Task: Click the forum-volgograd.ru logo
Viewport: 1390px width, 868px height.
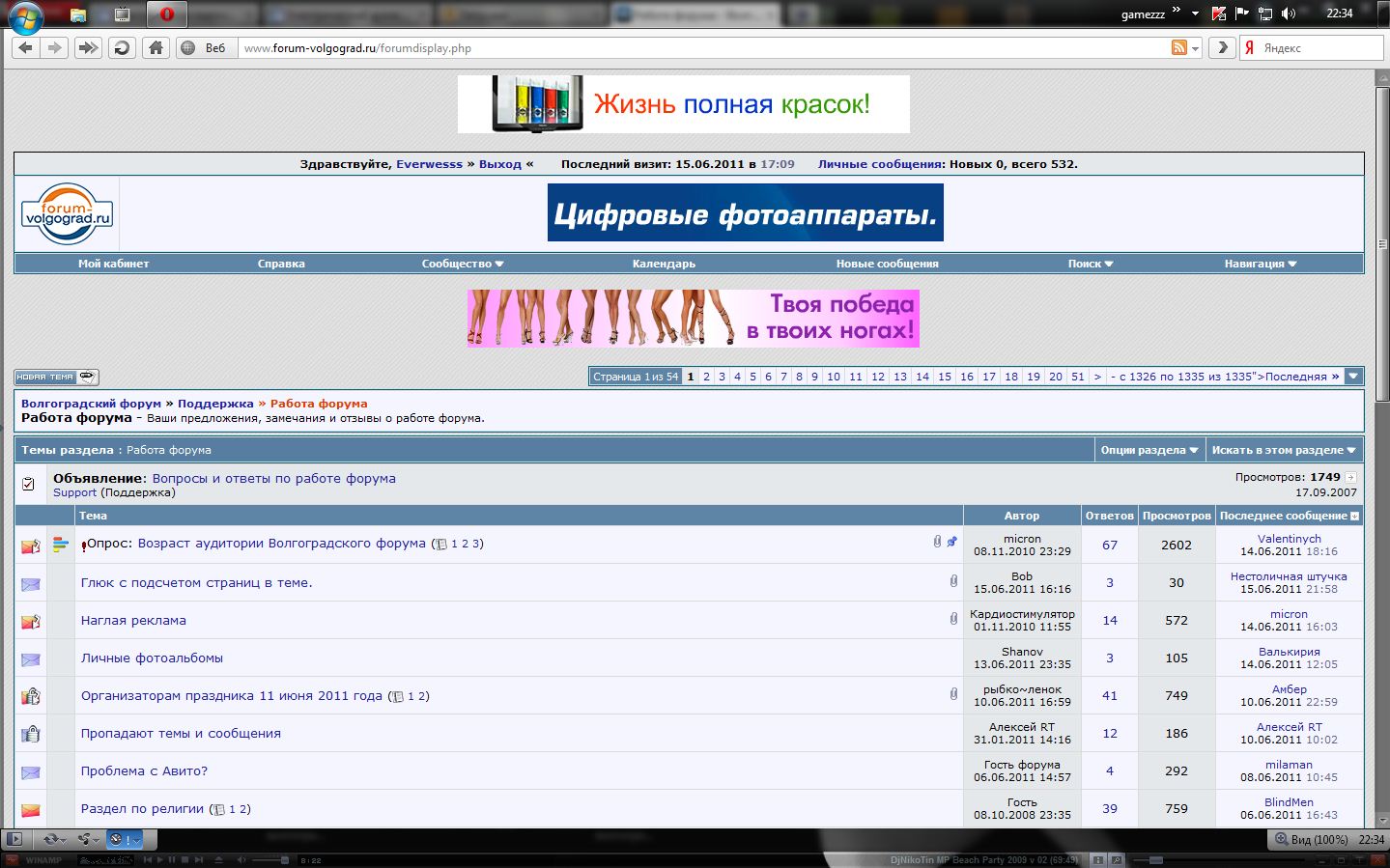Action: coord(67,213)
